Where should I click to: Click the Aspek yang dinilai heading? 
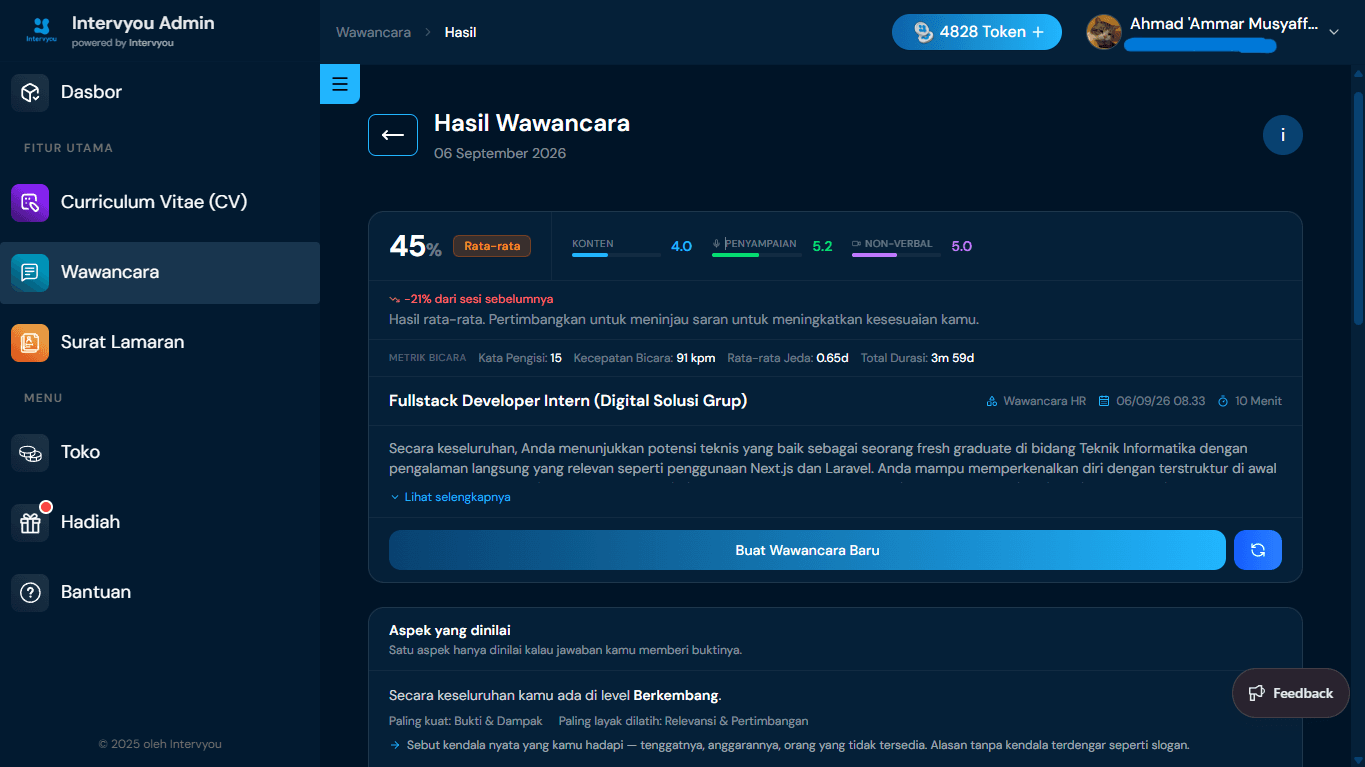tap(450, 631)
